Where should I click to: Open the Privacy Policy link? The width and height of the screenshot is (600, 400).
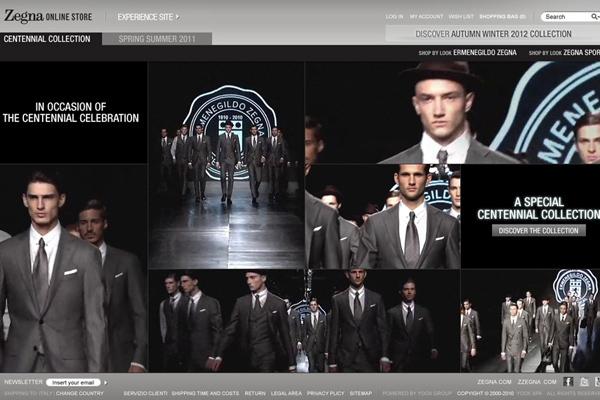(x=325, y=393)
